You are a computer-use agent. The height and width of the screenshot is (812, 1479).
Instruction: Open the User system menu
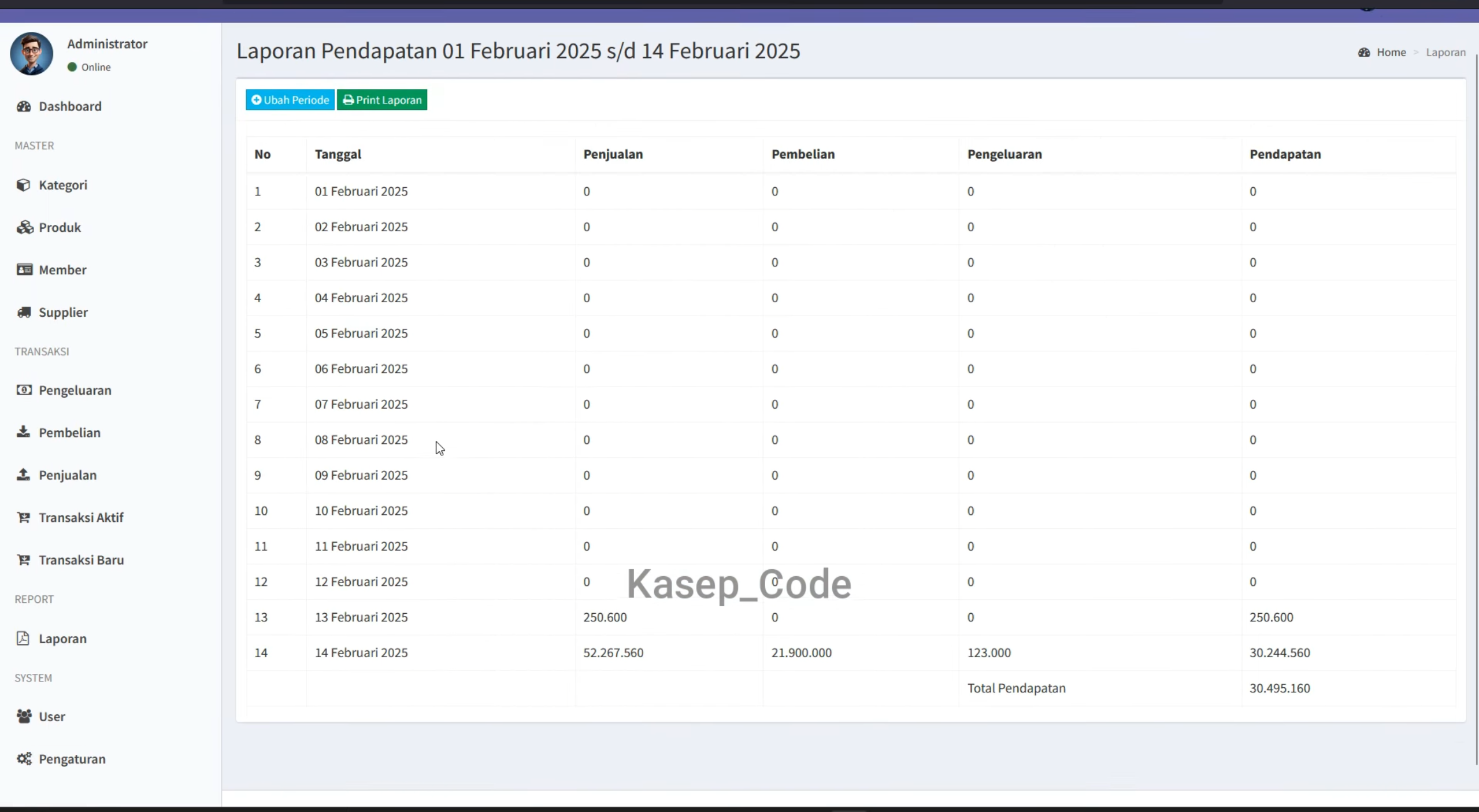point(110,716)
